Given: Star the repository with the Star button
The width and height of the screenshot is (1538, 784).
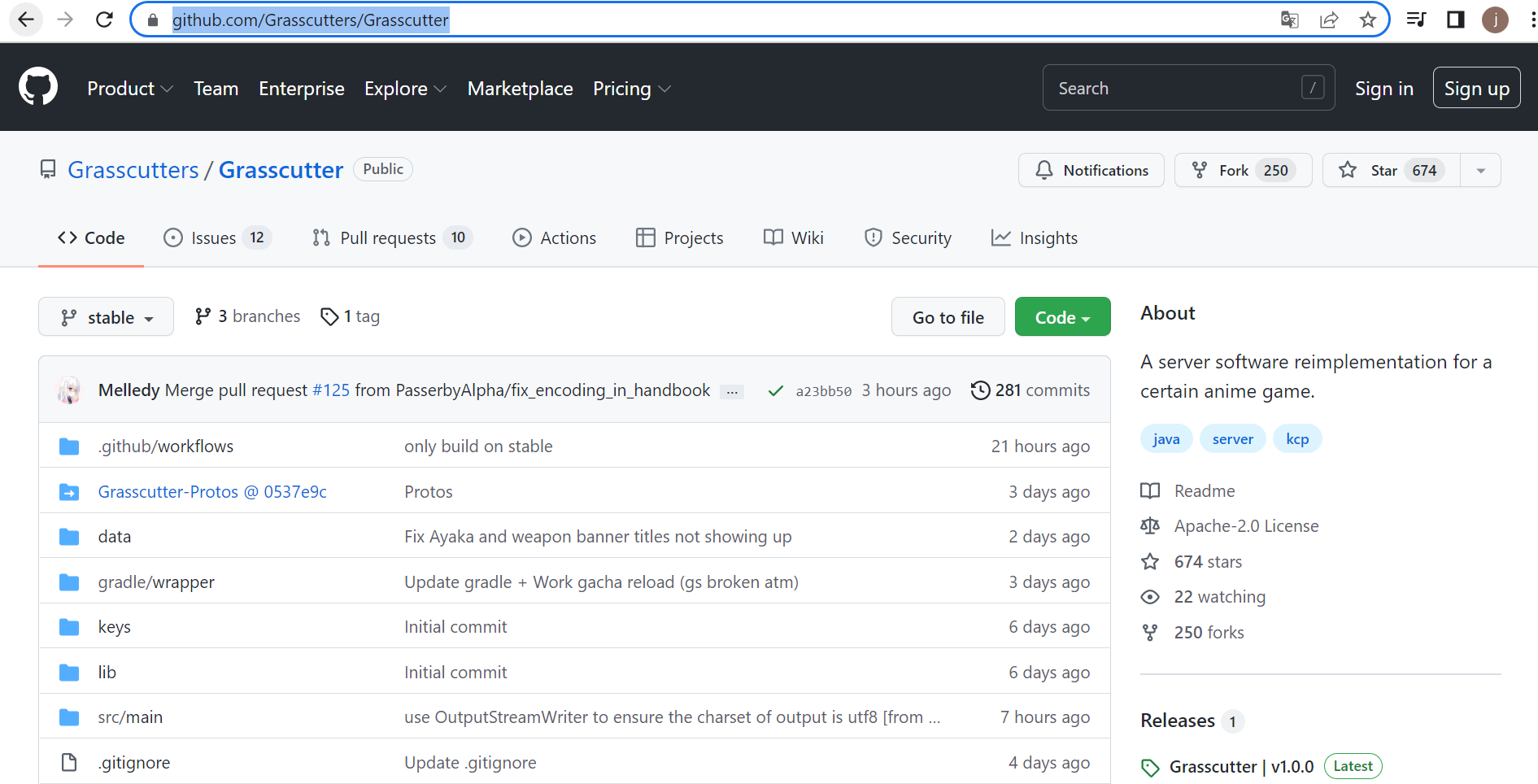Looking at the screenshot, I should point(1392,170).
